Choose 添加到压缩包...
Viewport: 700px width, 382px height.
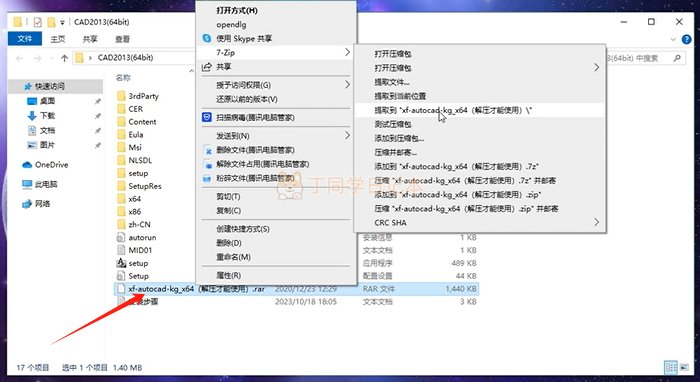point(479,138)
